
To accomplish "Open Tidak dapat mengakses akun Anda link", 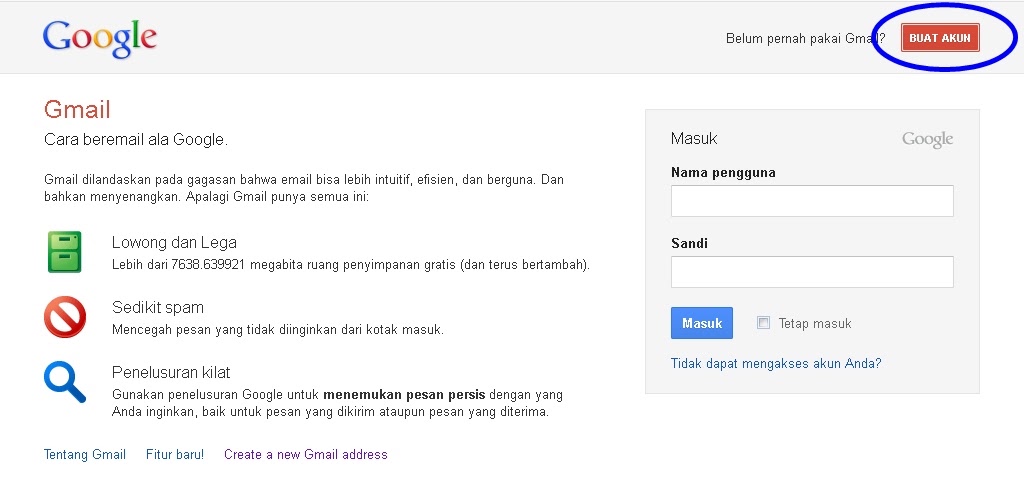I will pos(776,363).
